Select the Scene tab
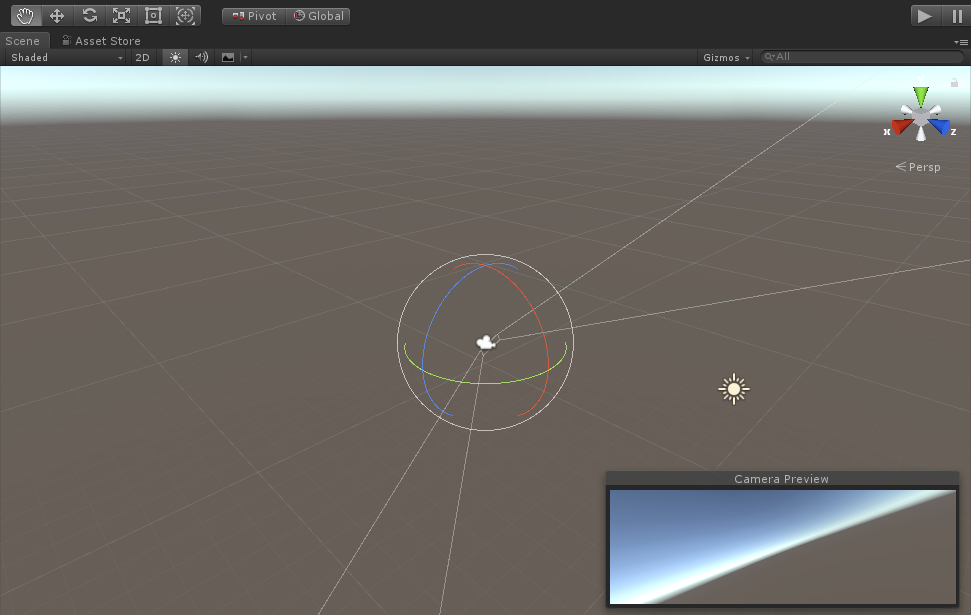The height and width of the screenshot is (615, 971). point(24,40)
